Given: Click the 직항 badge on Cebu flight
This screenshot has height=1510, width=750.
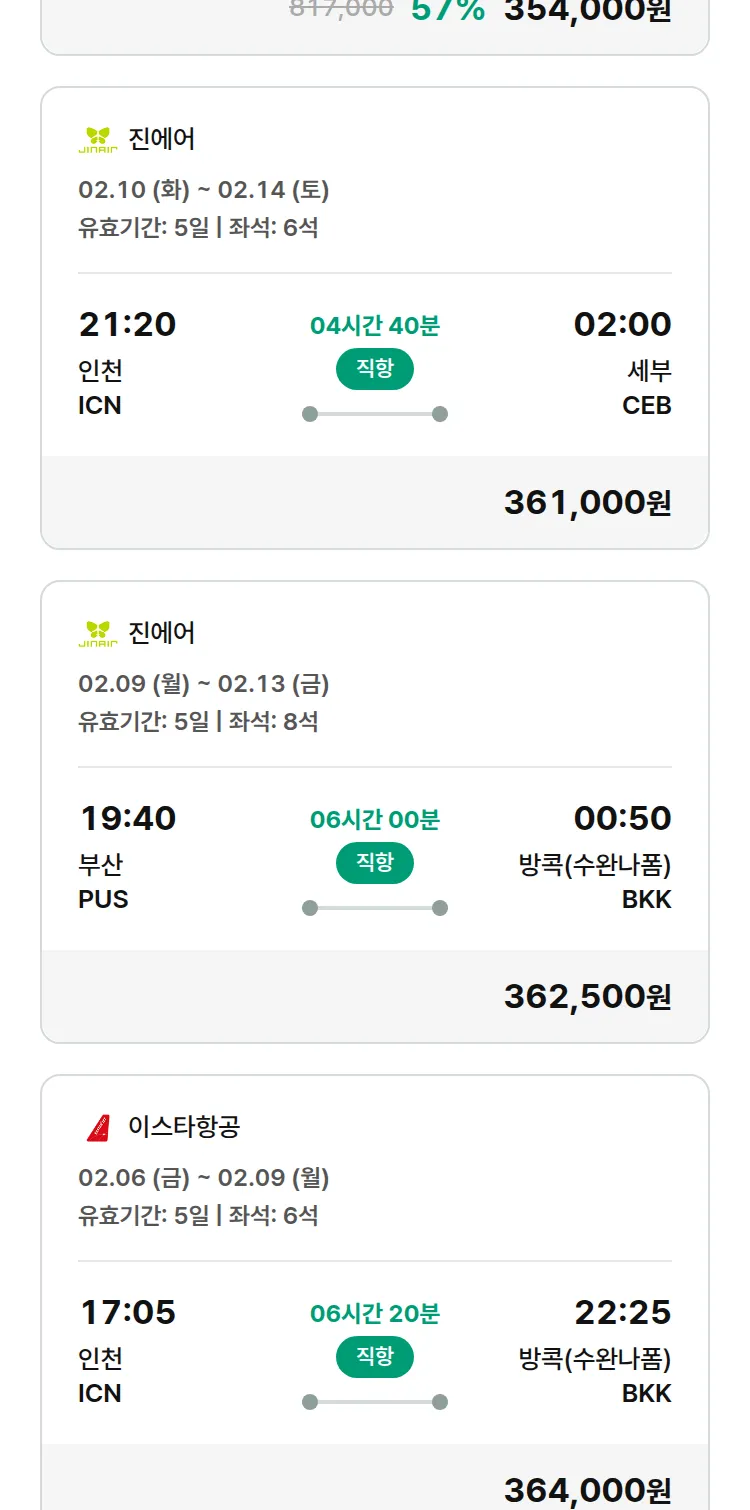Looking at the screenshot, I should [x=375, y=369].
